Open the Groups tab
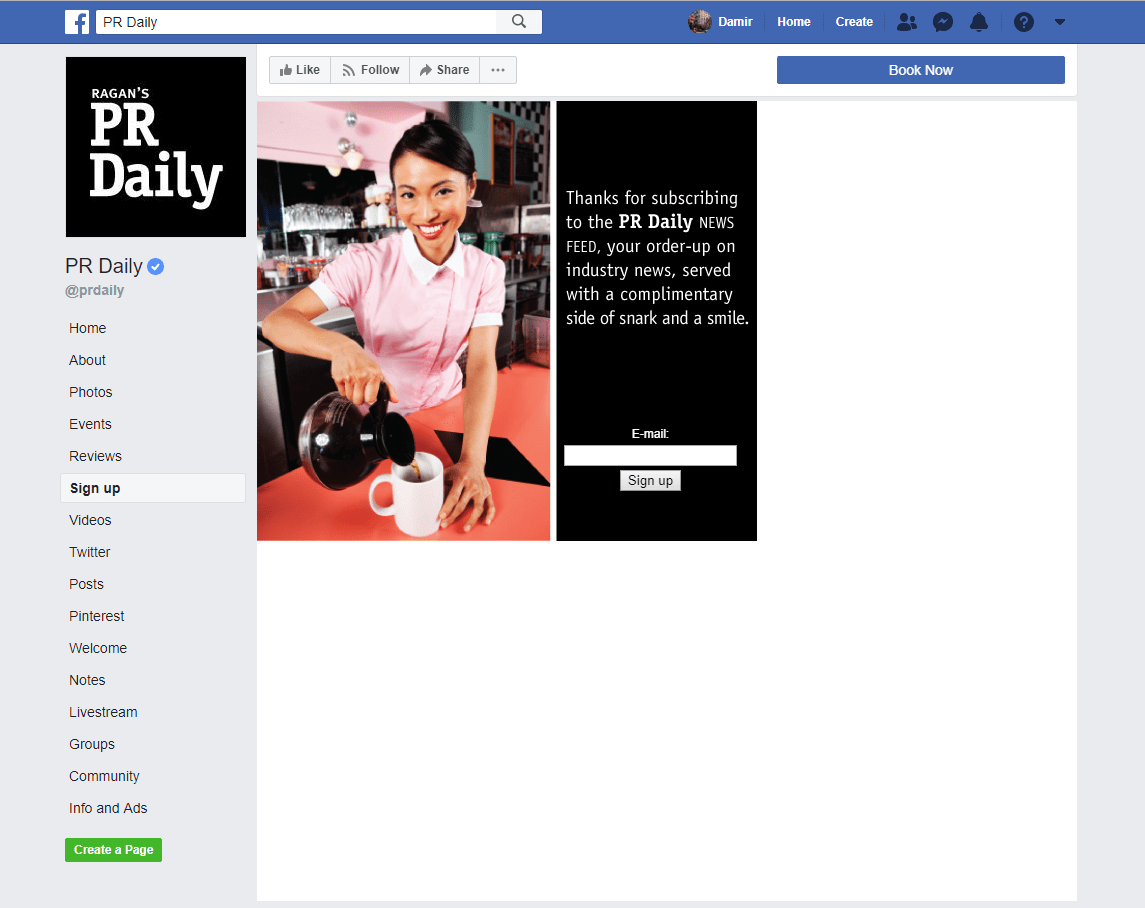 click(x=92, y=744)
